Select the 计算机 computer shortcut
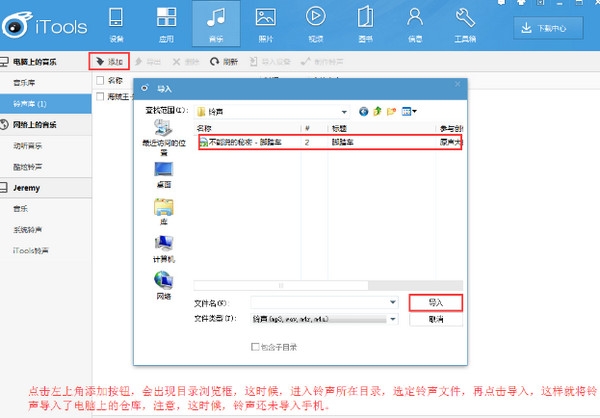600x418 pixels. pos(164,249)
